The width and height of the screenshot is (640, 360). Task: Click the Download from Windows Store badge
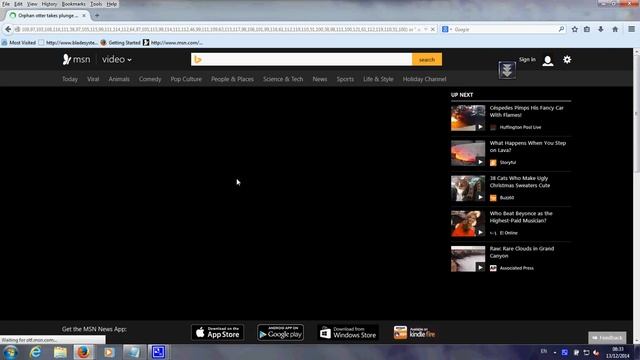click(x=348, y=333)
